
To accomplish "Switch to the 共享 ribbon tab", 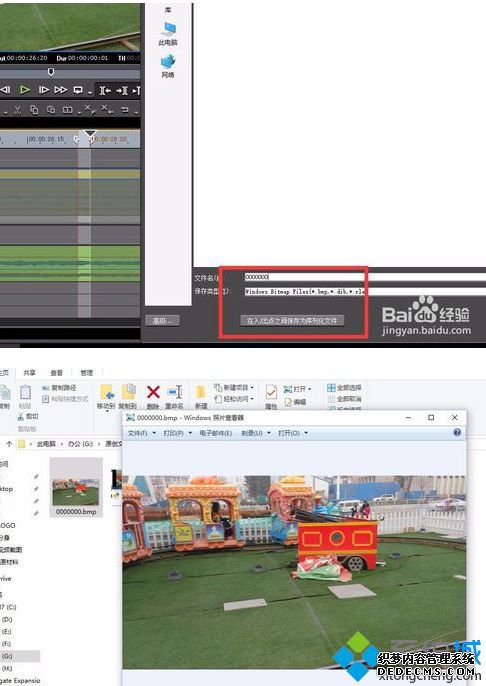I will coord(29,373).
